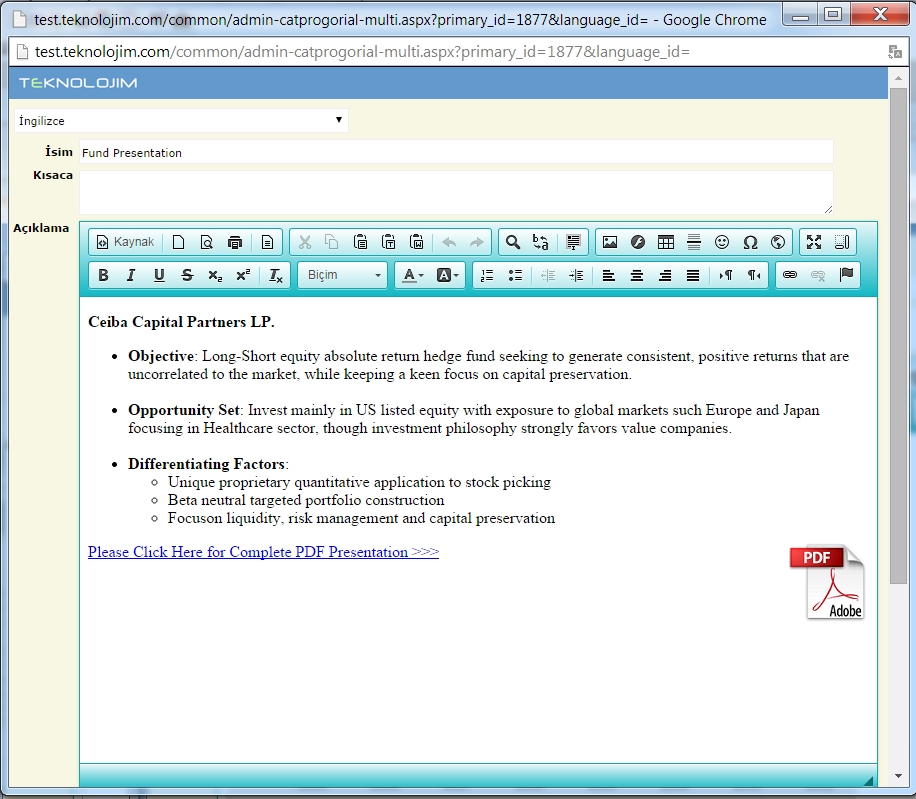Insert a numbered list

tap(487, 275)
